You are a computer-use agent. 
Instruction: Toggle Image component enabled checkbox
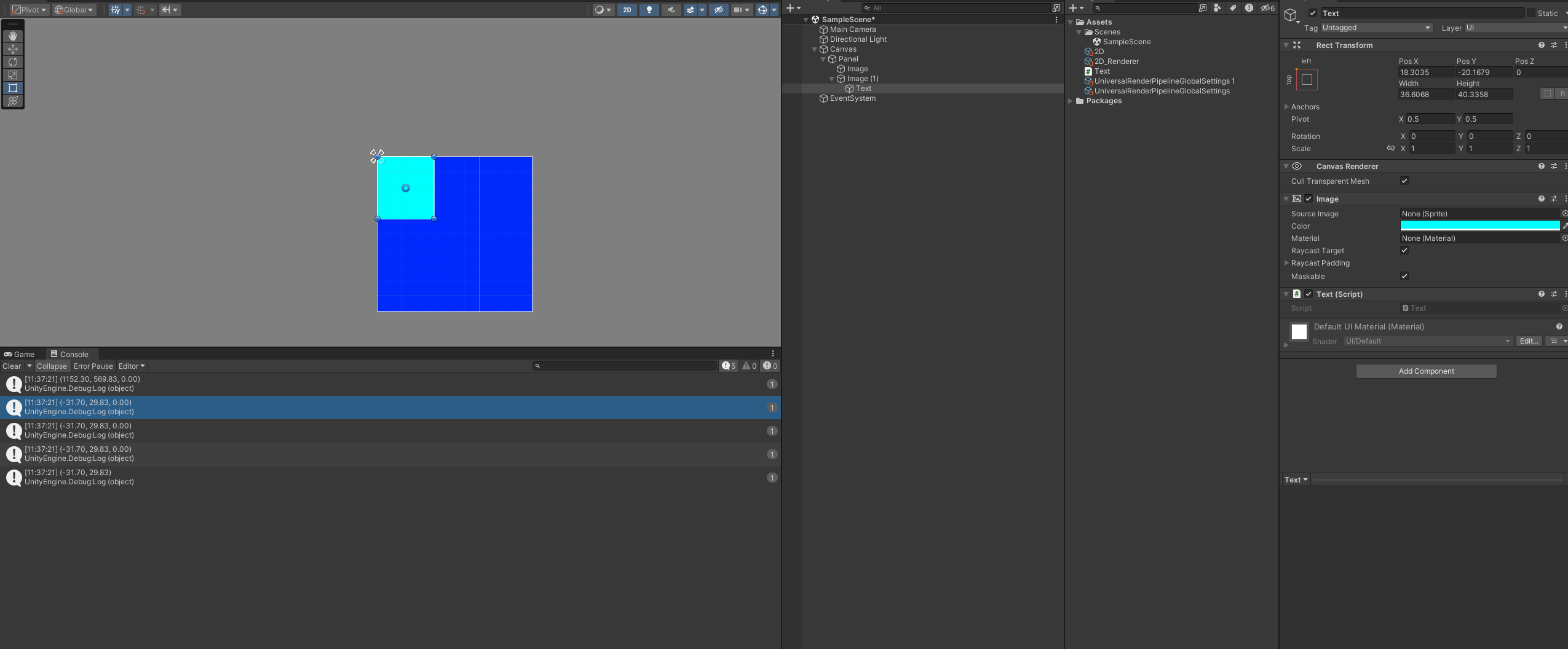click(1309, 199)
